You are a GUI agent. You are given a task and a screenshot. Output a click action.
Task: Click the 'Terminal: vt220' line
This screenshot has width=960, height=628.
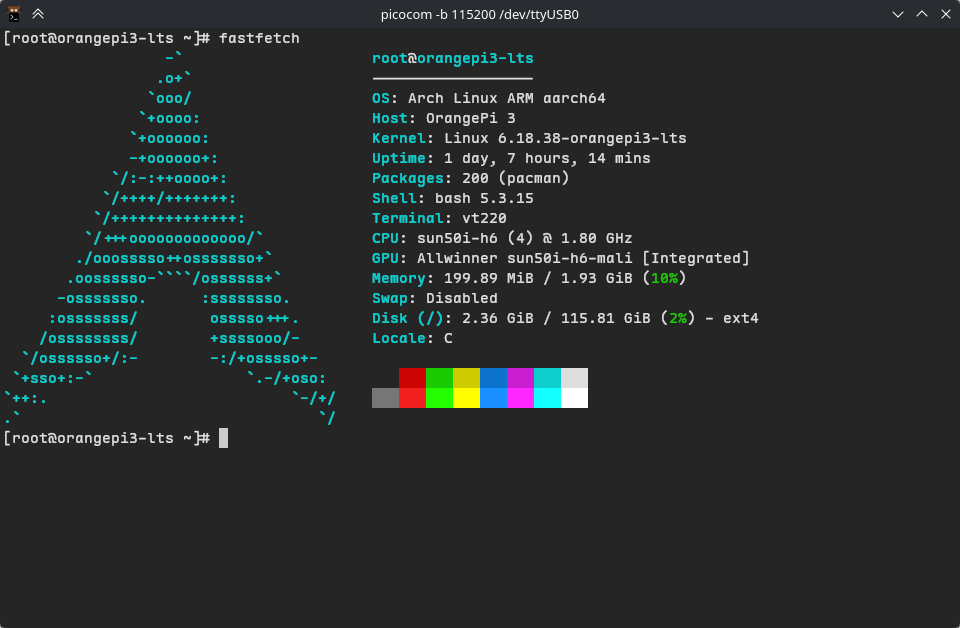(439, 218)
